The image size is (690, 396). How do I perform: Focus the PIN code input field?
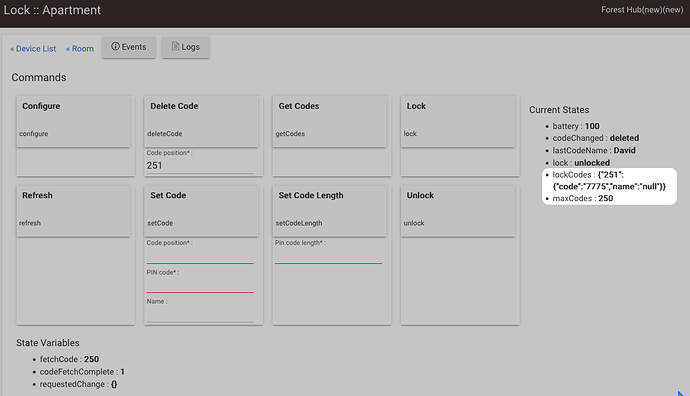pyautogui.click(x=200, y=285)
